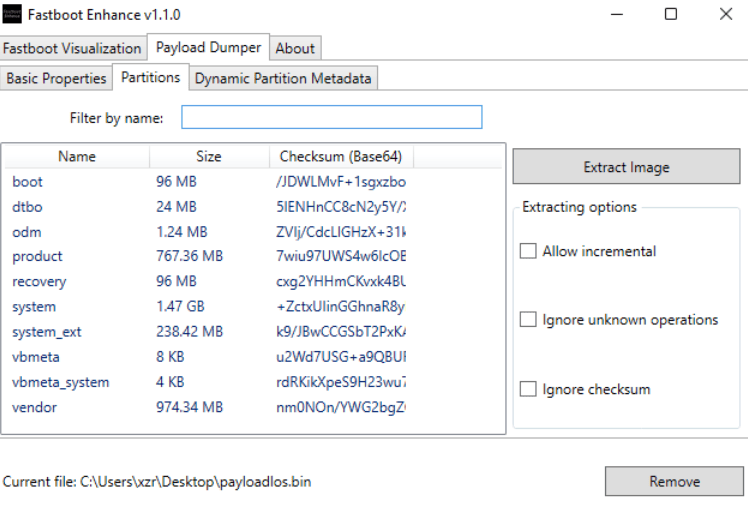Click the 1.24 MB size cell
The width and height of the screenshot is (748, 521).
point(182,232)
